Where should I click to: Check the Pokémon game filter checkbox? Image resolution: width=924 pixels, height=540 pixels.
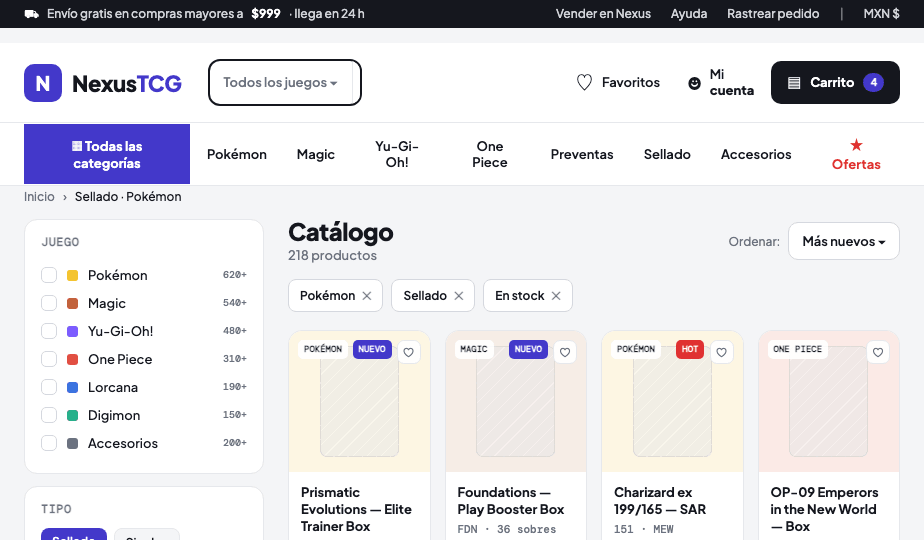pos(49,275)
